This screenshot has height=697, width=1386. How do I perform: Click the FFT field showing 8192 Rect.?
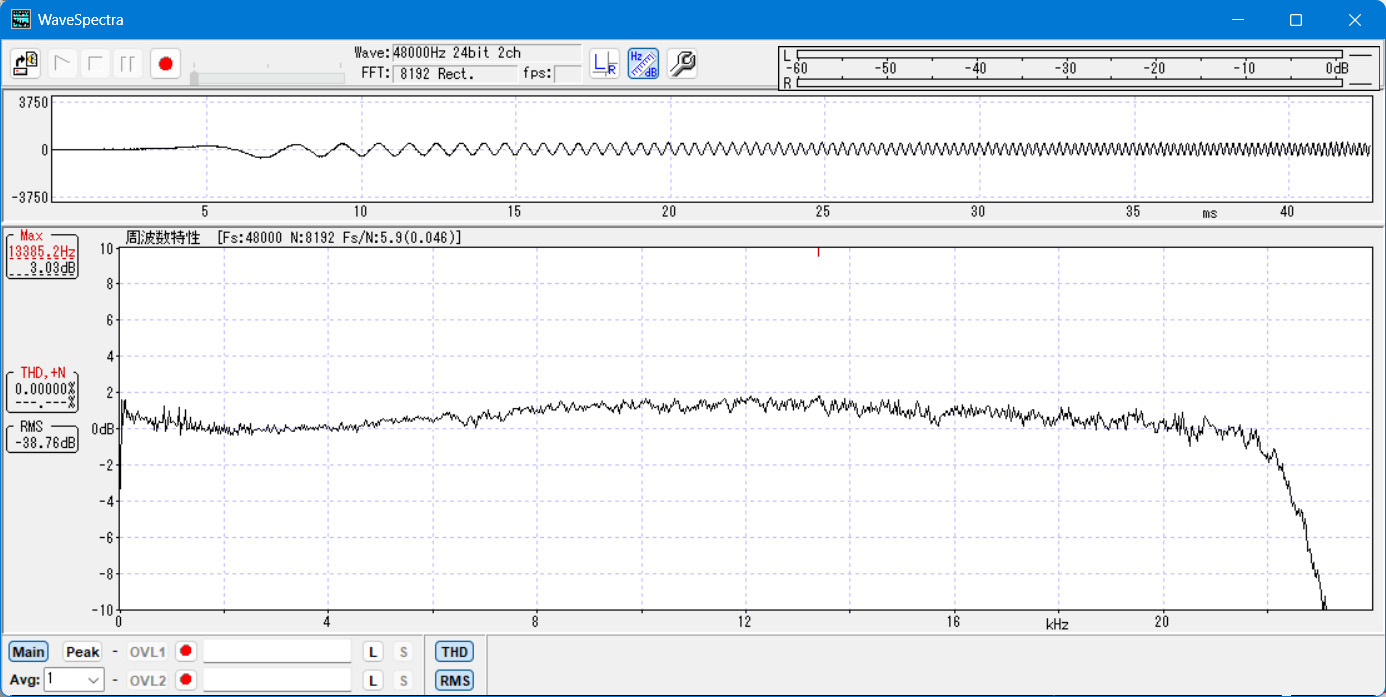point(455,73)
